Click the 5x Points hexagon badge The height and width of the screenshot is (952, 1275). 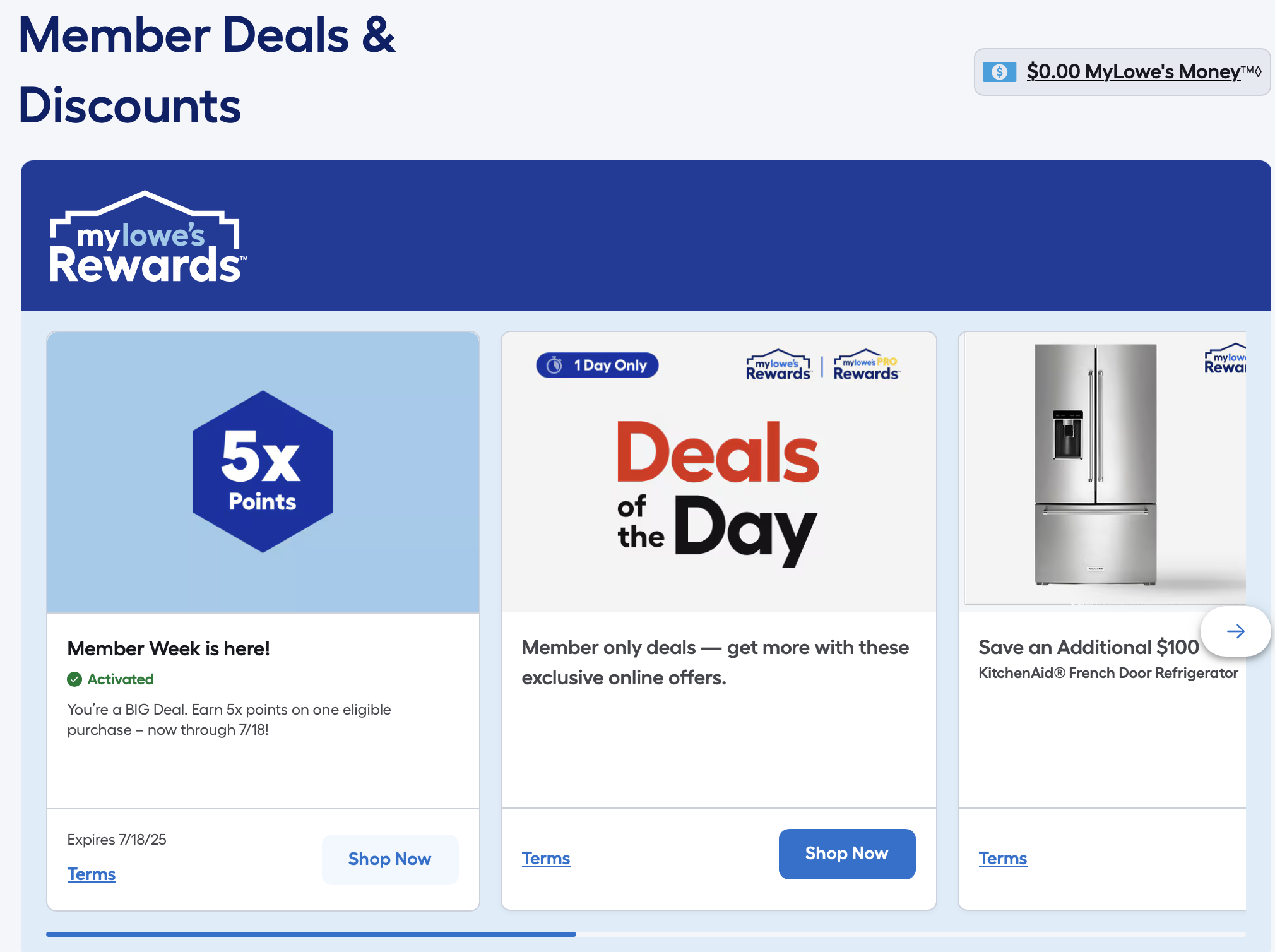pyautogui.click(x=263, y=472)
